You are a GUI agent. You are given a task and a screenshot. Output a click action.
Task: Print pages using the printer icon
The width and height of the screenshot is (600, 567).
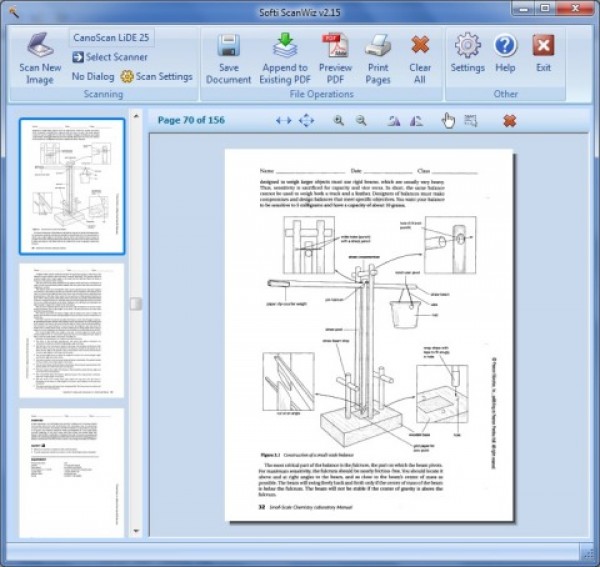pyautogui.click(x=378, y=45)
